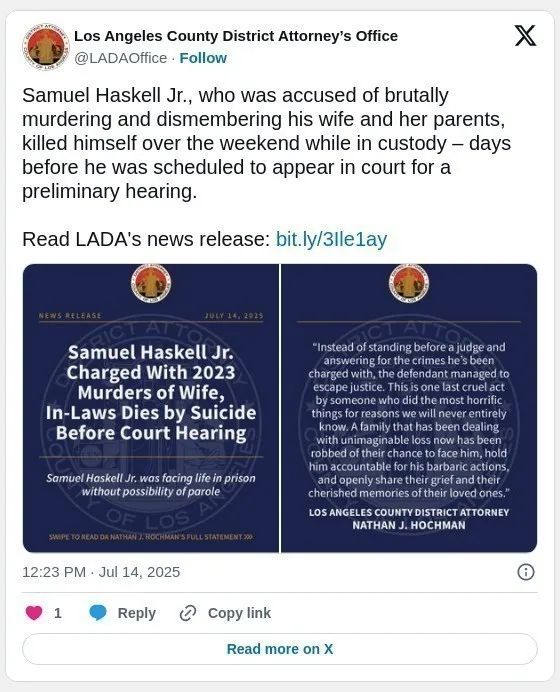
Task: Open the Los Angeles County District Attorney's Office name
Action: click(236, 36)
